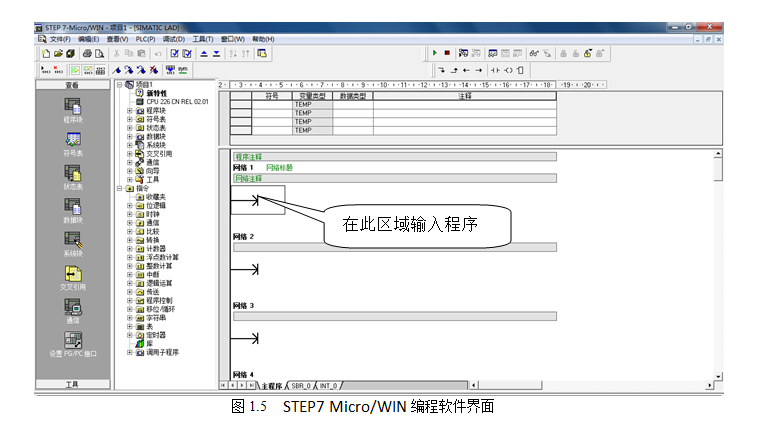Click the Line Right arrow icon

click(479, 70)
